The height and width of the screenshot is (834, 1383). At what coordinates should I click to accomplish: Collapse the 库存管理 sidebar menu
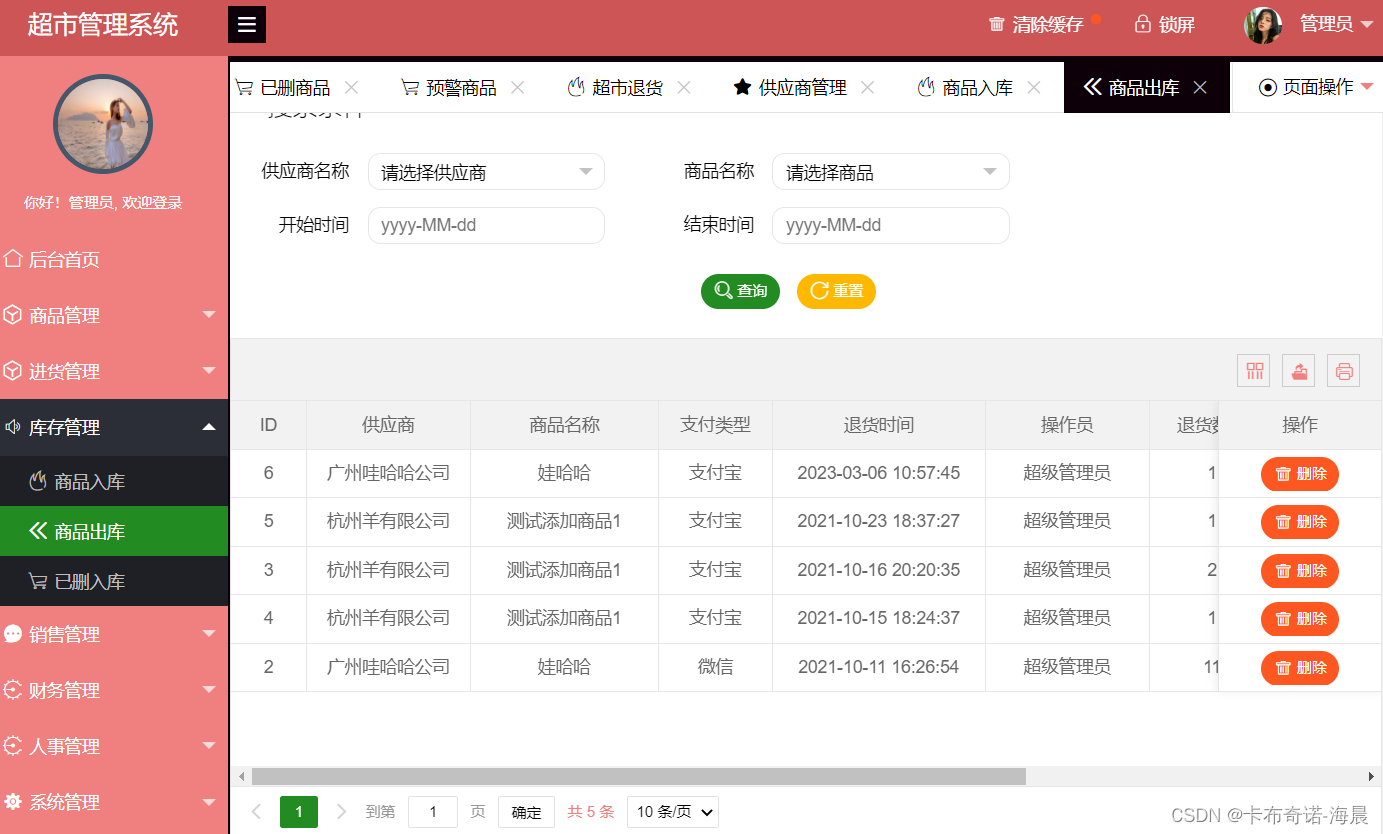tap(114, 427)
